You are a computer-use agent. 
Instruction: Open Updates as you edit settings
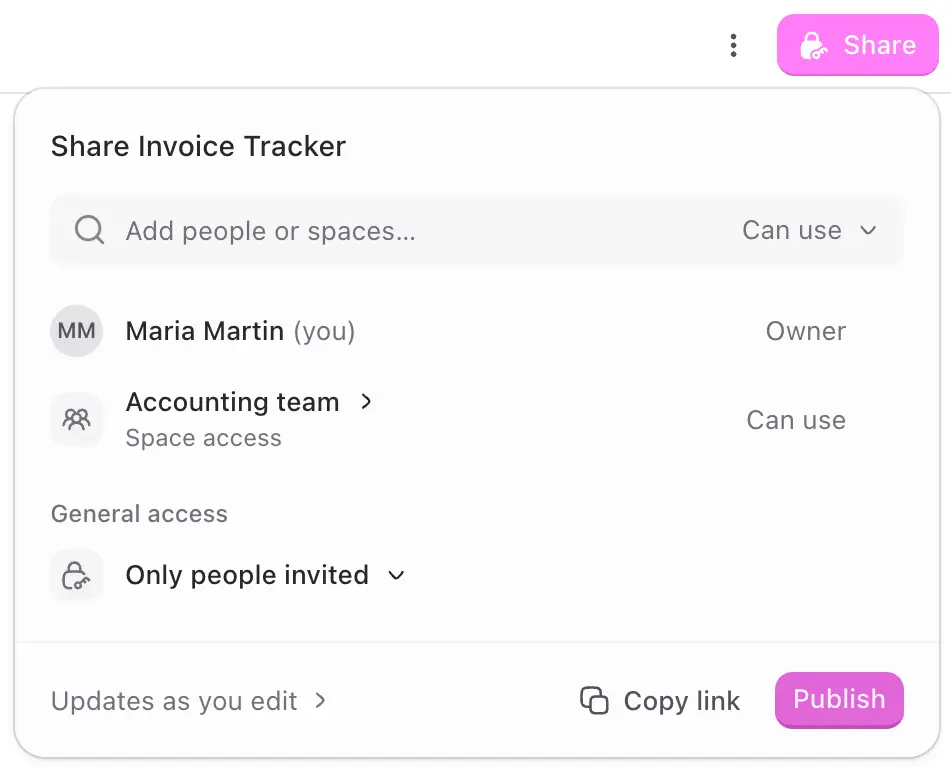click(189, 701)
